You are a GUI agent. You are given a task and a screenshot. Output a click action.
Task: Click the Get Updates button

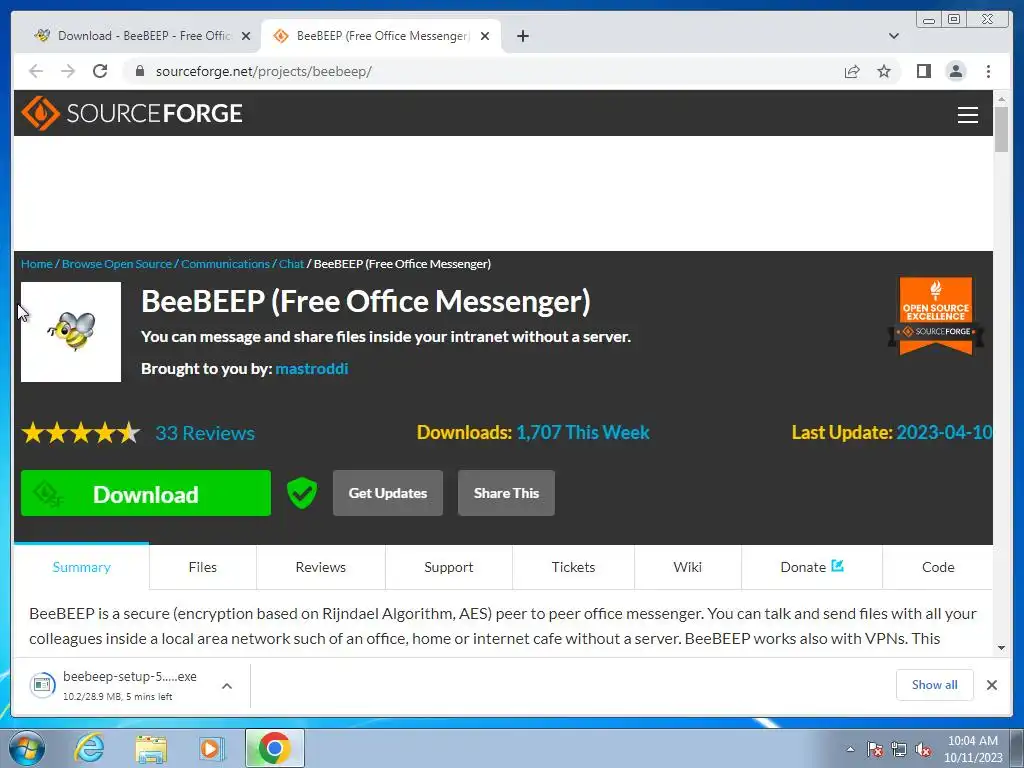[x=388, y=493]
